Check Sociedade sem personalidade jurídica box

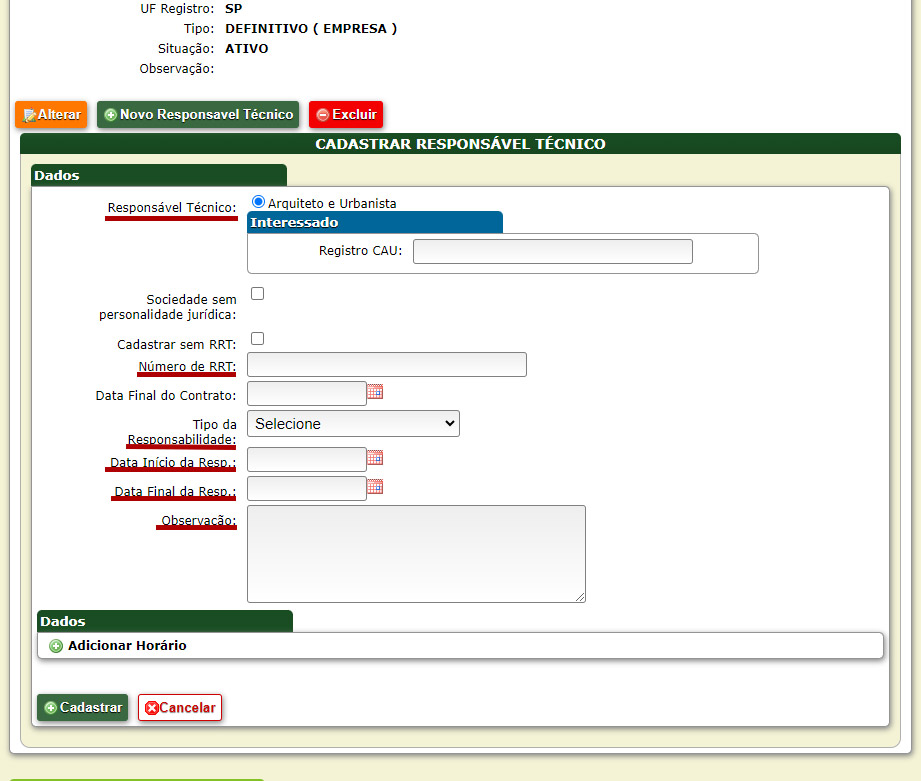tap(257, 294)
